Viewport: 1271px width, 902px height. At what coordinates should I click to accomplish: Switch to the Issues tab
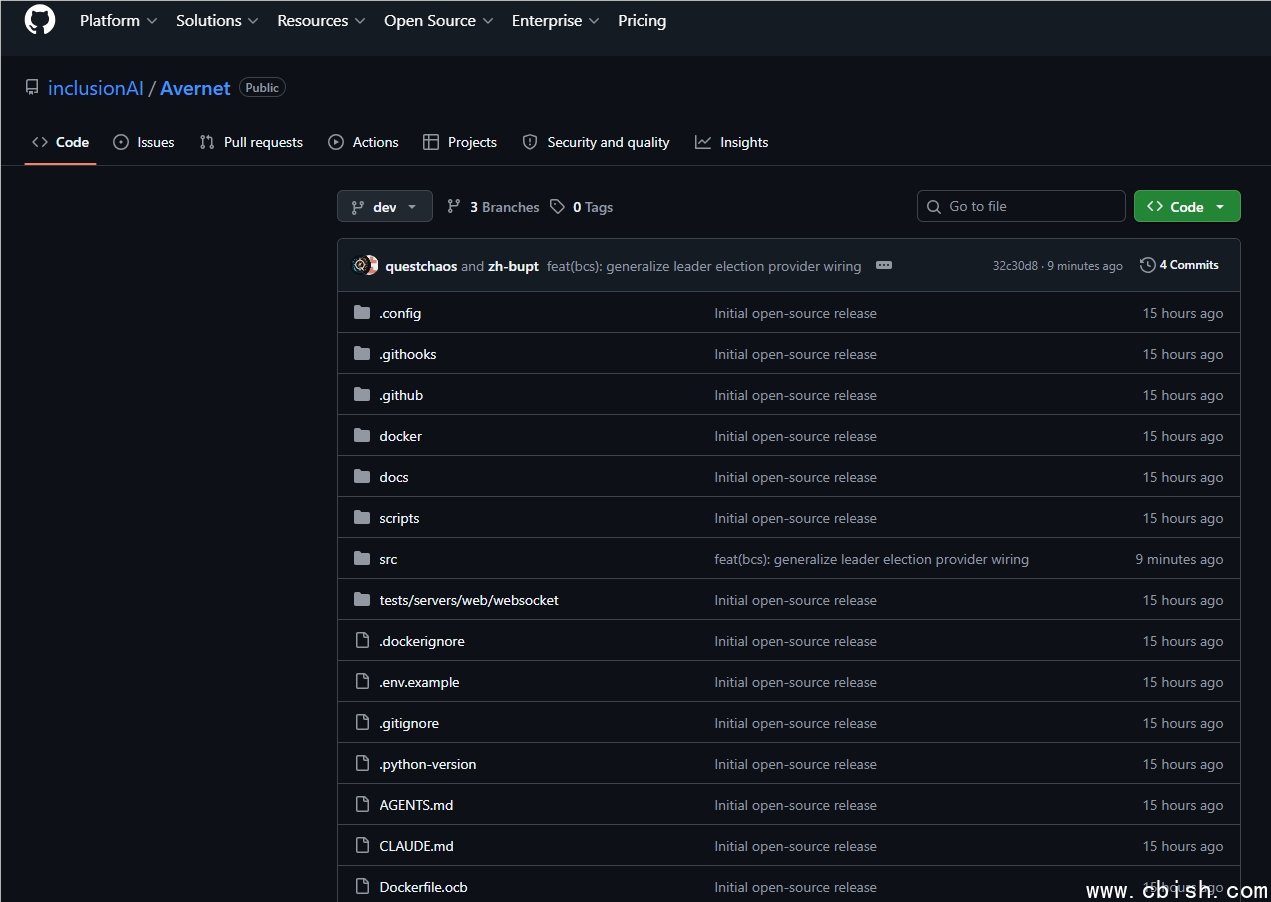pyautogui.click(x=144, y=142)
